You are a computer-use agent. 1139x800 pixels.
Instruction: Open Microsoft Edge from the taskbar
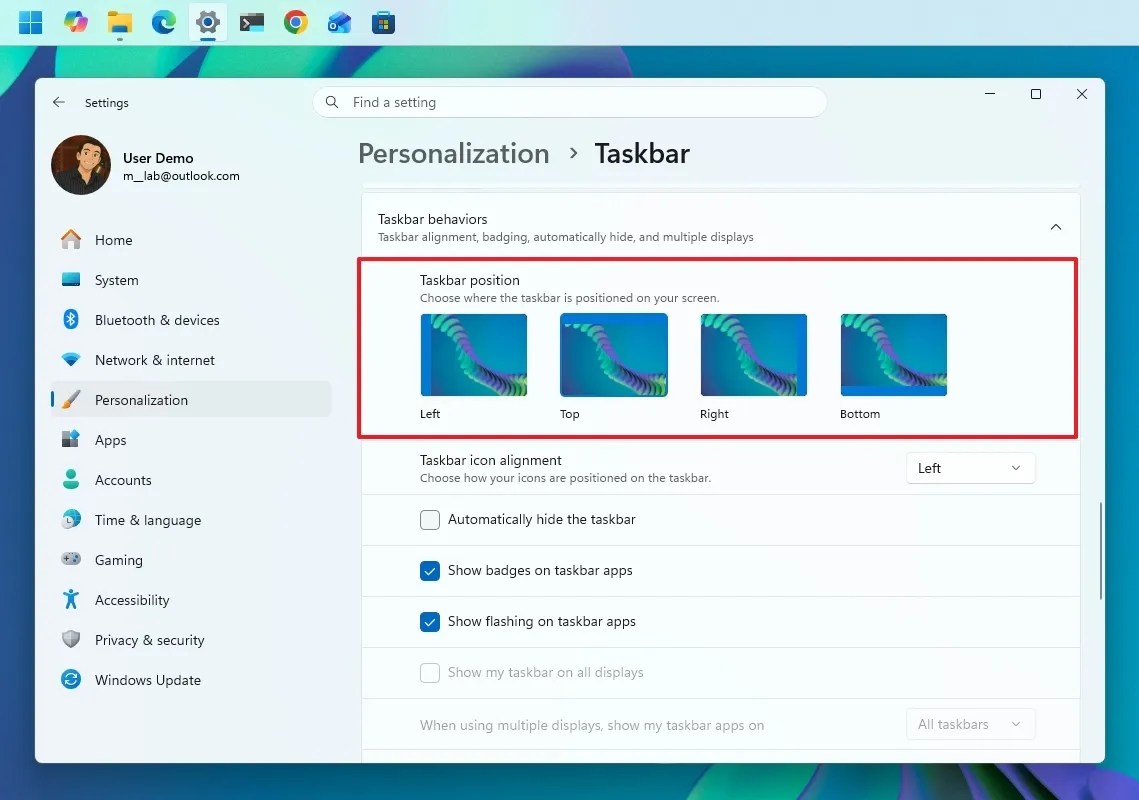click(x=163, y=23)
